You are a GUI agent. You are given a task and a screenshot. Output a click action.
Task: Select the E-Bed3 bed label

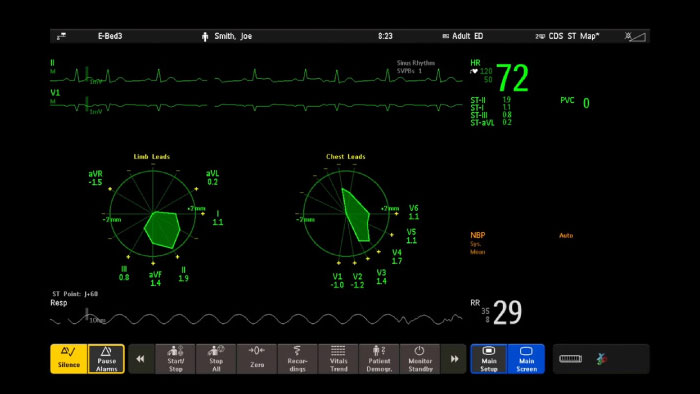click(x=110, y=36)
